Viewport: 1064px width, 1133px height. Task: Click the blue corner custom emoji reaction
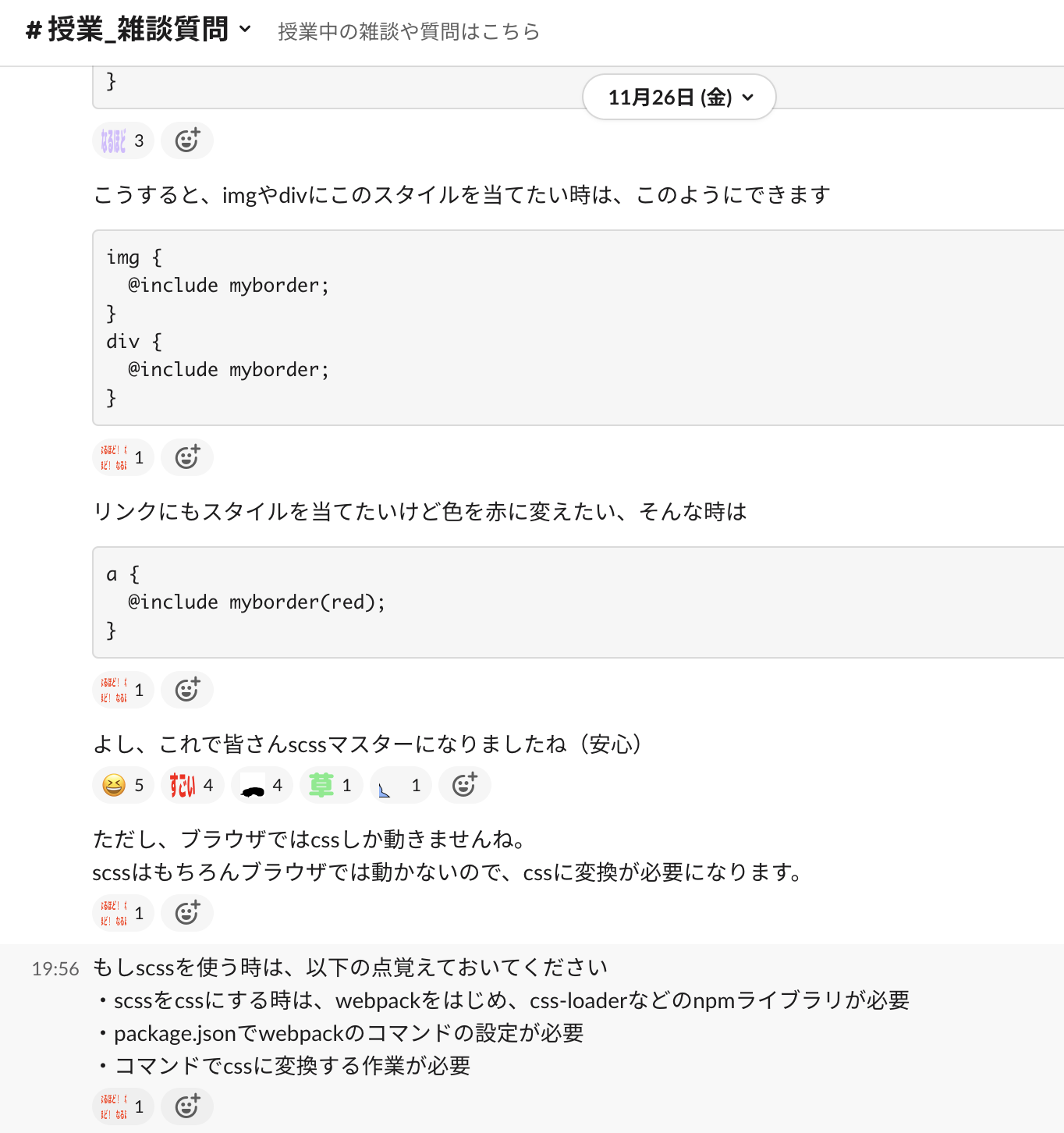(400, 785)
